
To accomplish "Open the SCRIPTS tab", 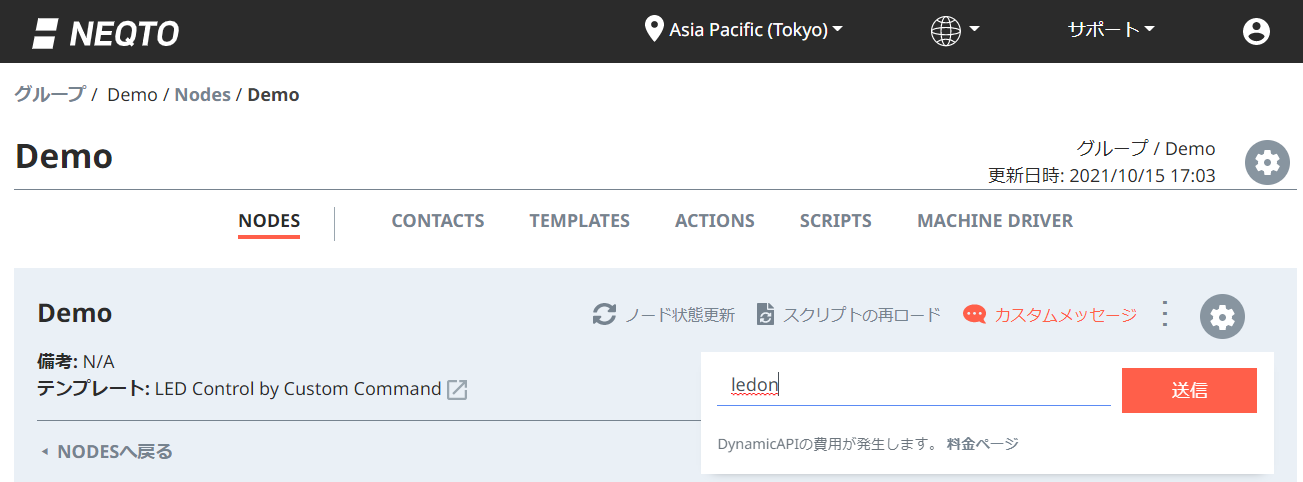I will coord(836,221).
